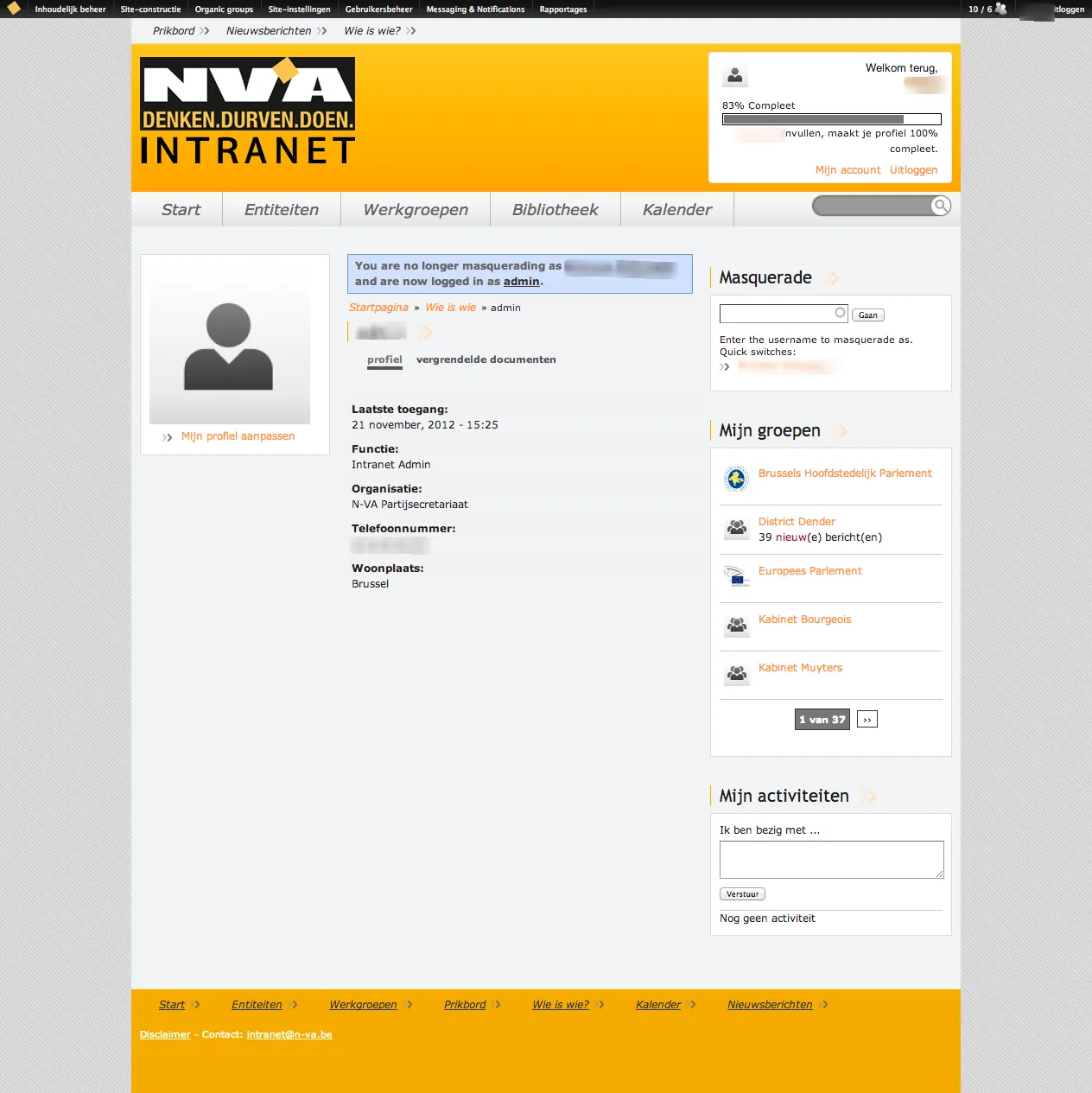Click the Gaan button

pyautogui.click(x=868, y=315)
